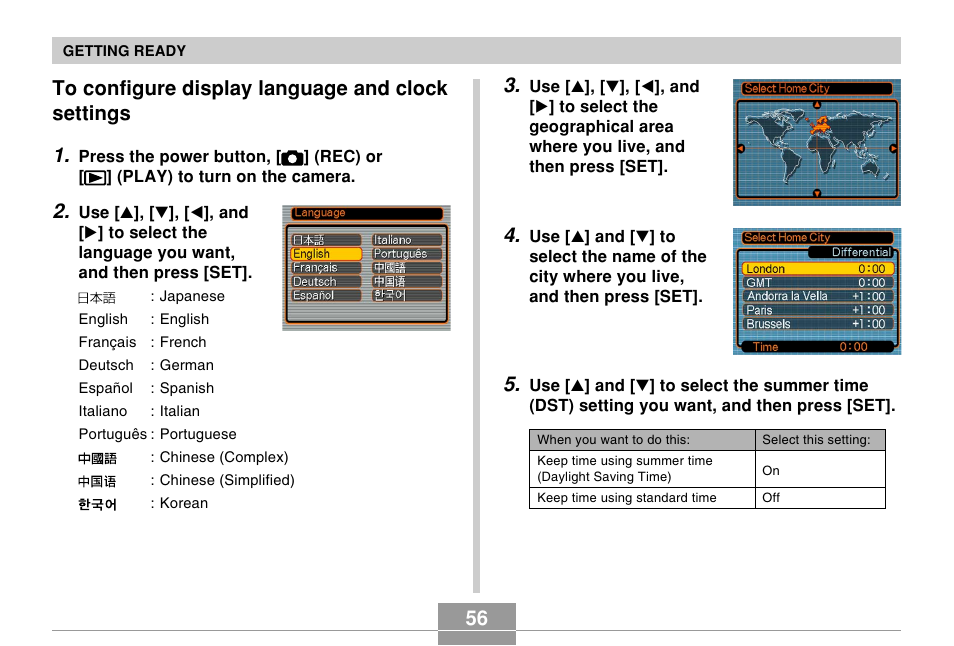The width and height of the screenshot is (954, 646).
Task: Click the right orange arrow on world map
Action: coord(893,148)
